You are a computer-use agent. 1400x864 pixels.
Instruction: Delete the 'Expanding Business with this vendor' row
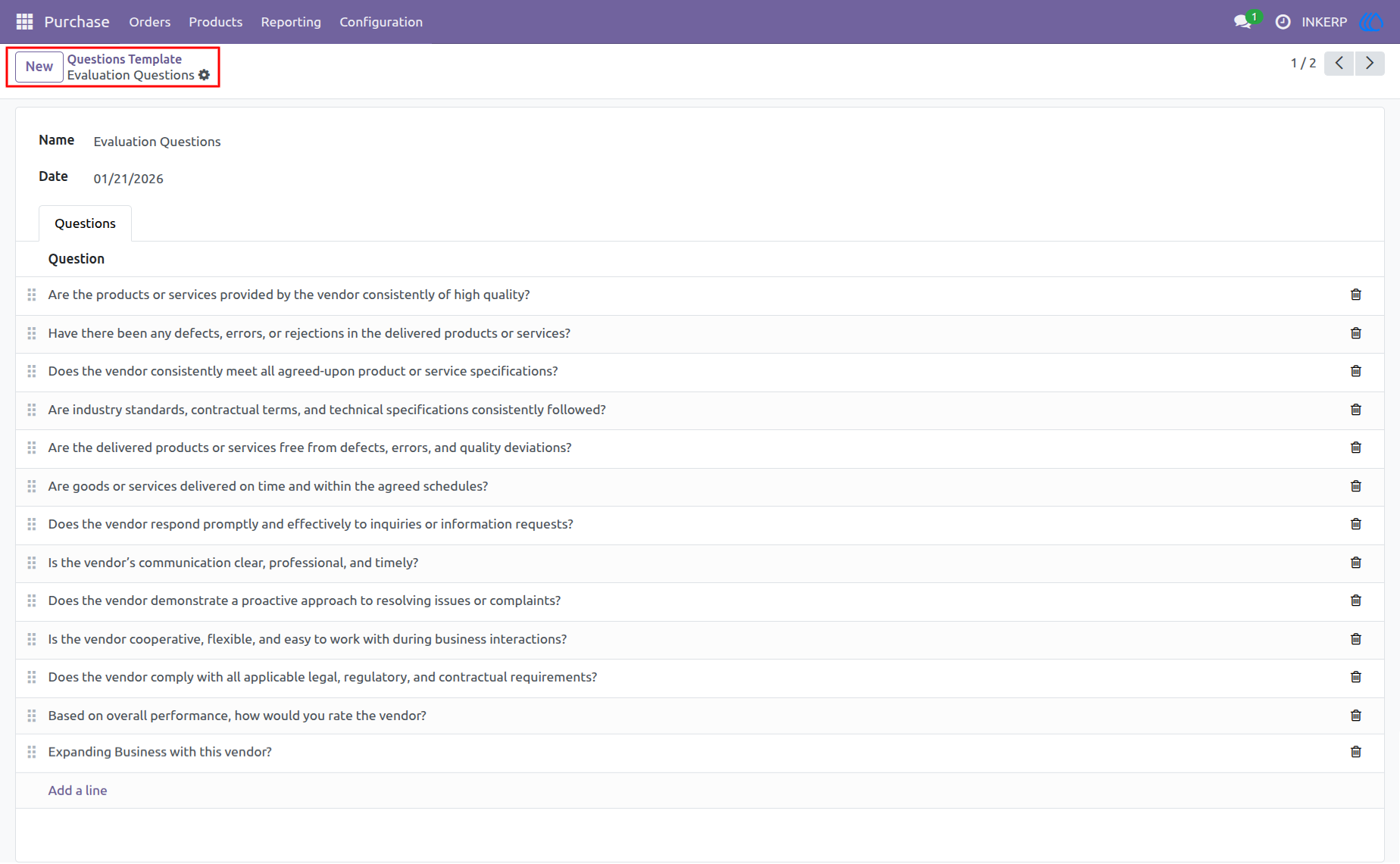pos(1355,752)
